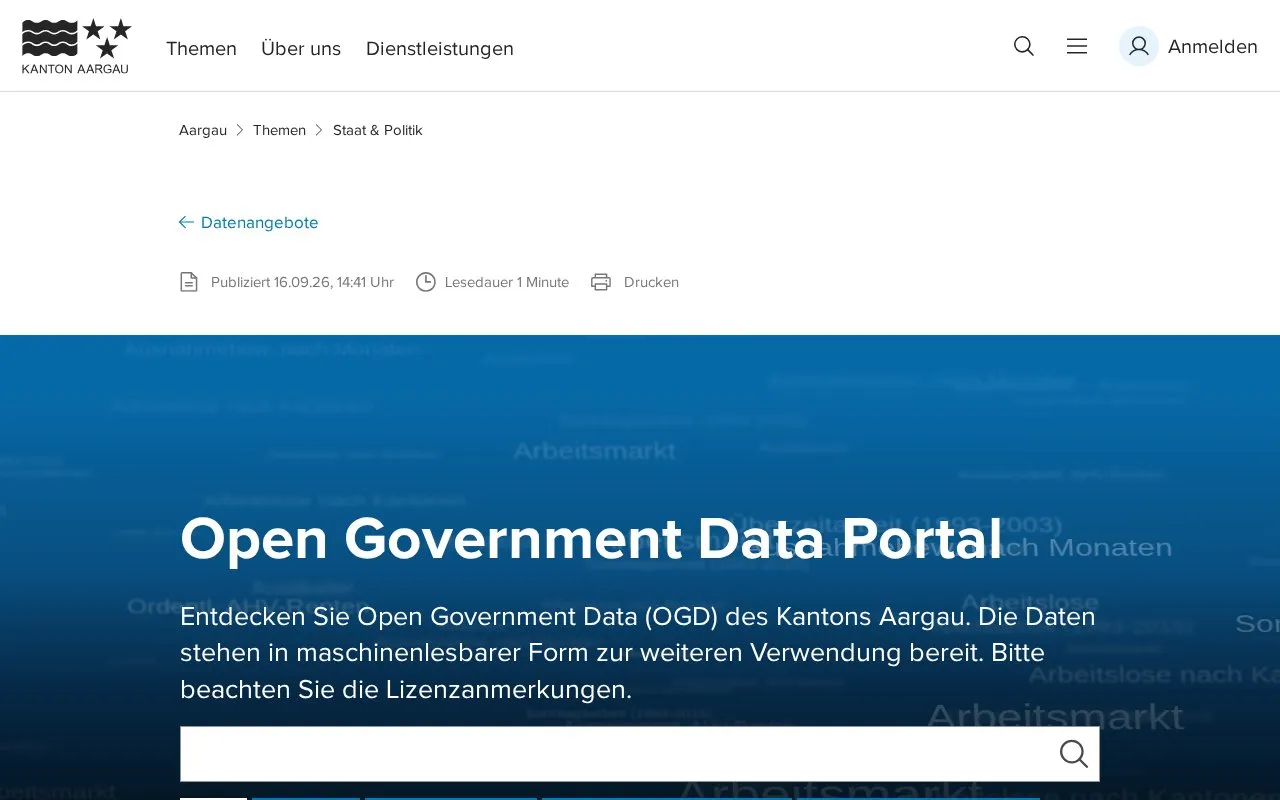1280x800 pixels.
Task: Open the Dienstleistungen menu
Action: pyautogui.click(x=440, y=48)
